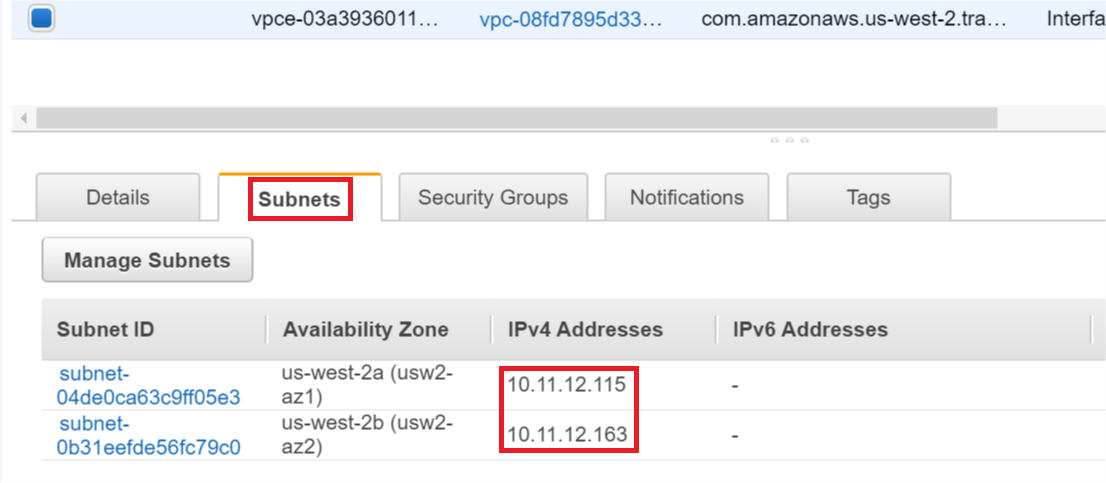Viewport: 1106px width, 483px height.
Task: Open the subnet-0b31eefde56fc79c0 link
Action: [x=149, y=435]
